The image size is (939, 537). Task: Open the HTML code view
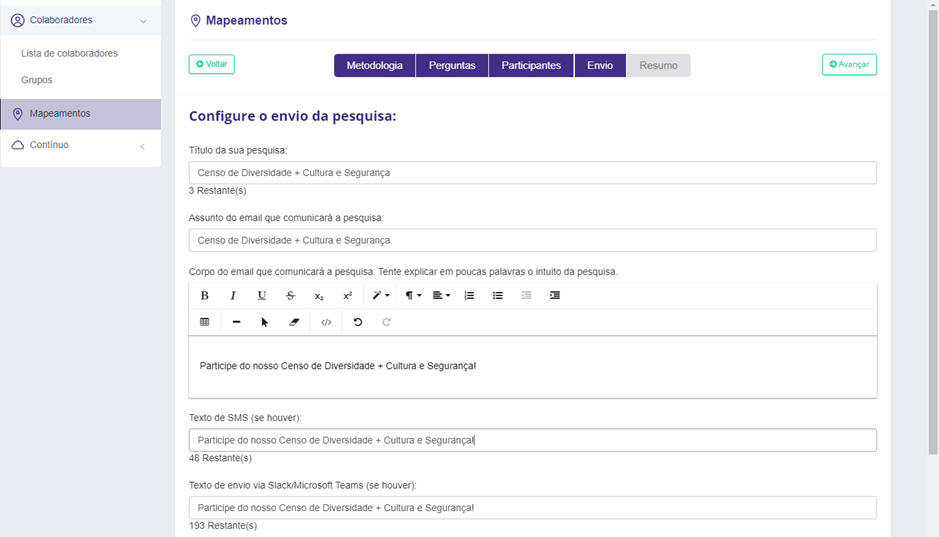pyautogui.click(x=326, y=322)
